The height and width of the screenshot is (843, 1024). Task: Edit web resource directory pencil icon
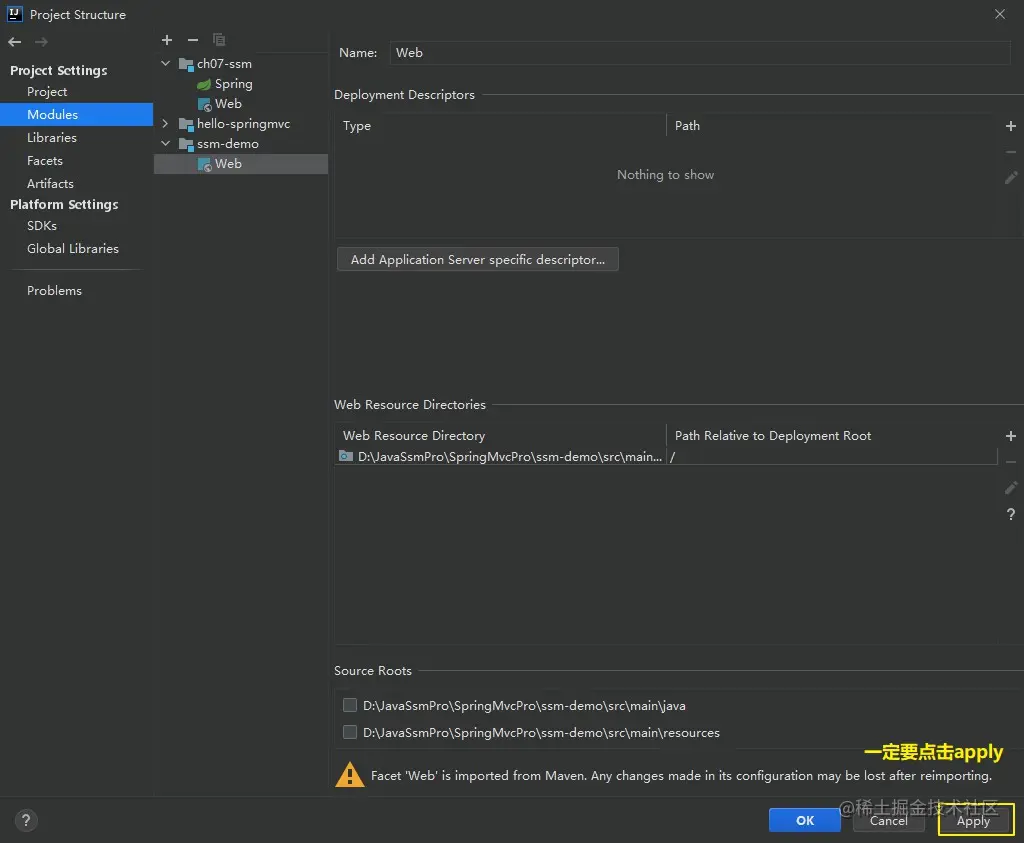pos(1010,488)
